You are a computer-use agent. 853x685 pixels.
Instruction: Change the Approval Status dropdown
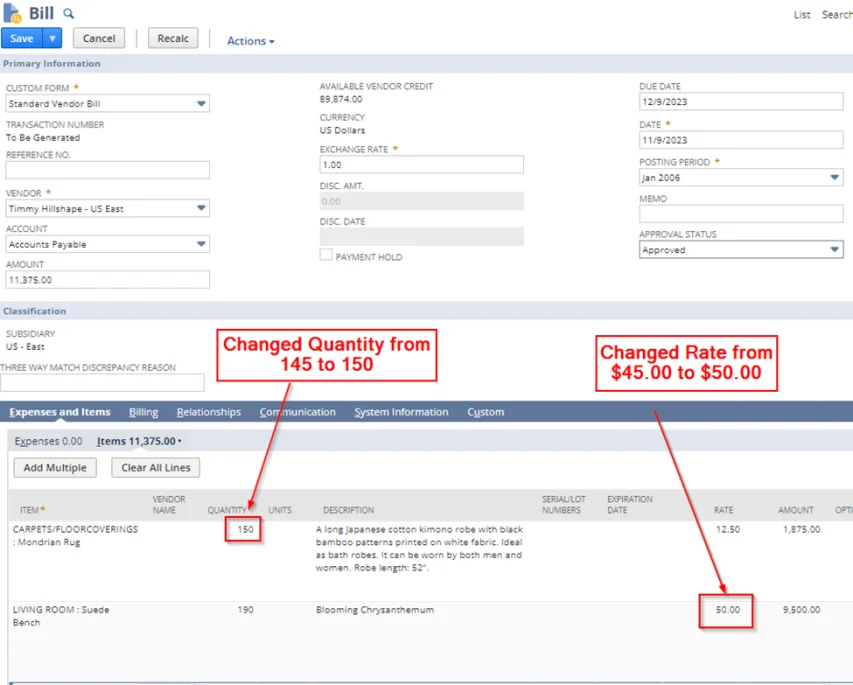[x=834, y=250]
